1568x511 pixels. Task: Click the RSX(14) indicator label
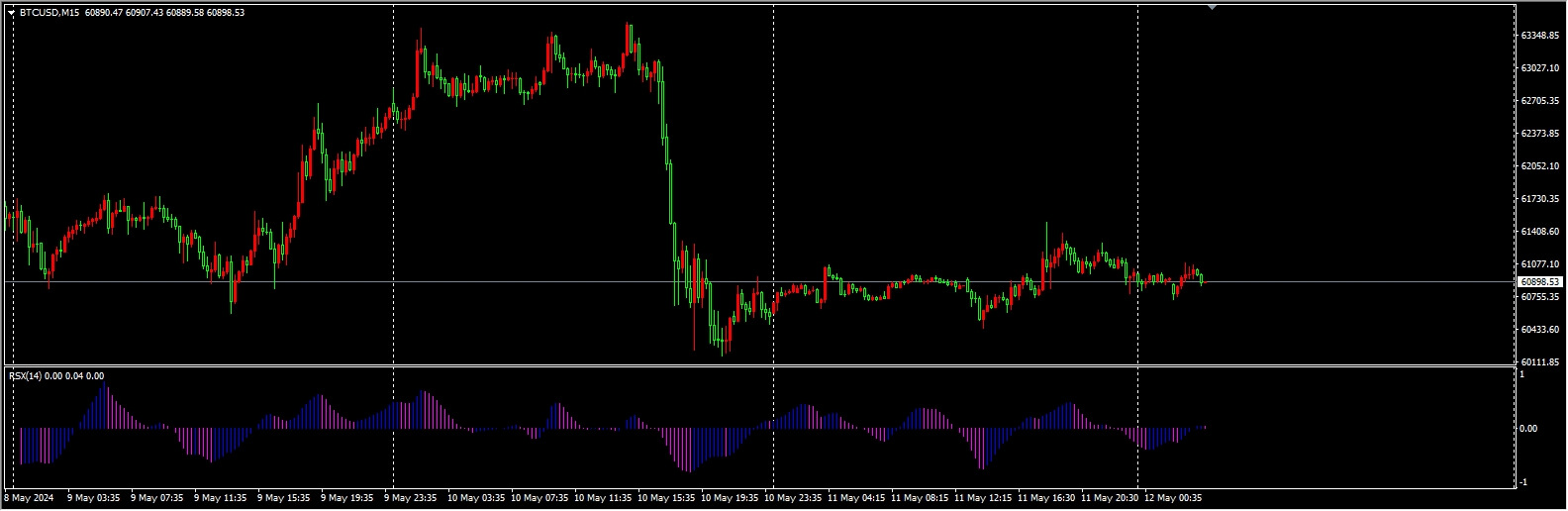click(x=26, y=376)
